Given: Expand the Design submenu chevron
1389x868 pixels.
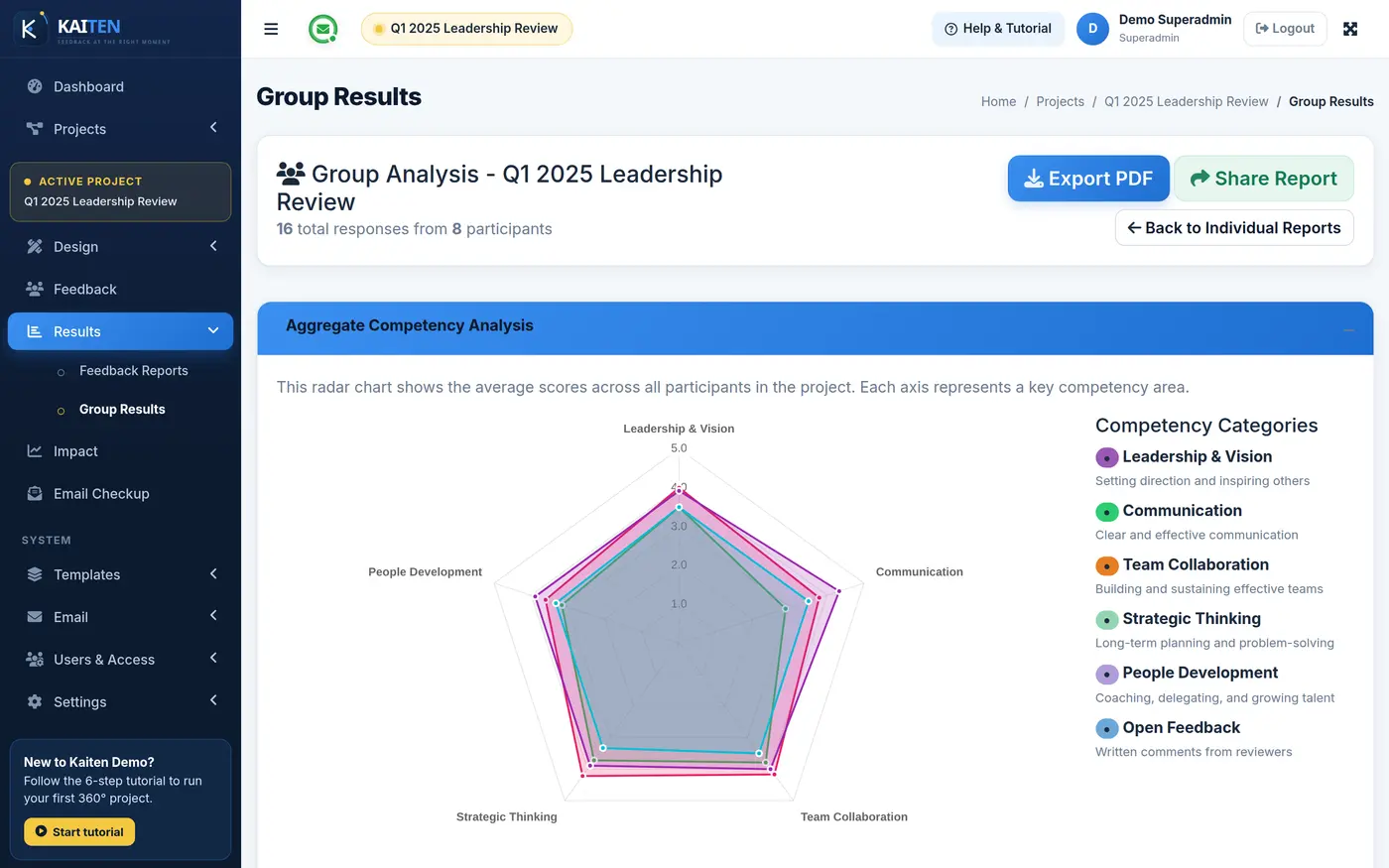Looking at the screenshot, I should tap(213, 245).
